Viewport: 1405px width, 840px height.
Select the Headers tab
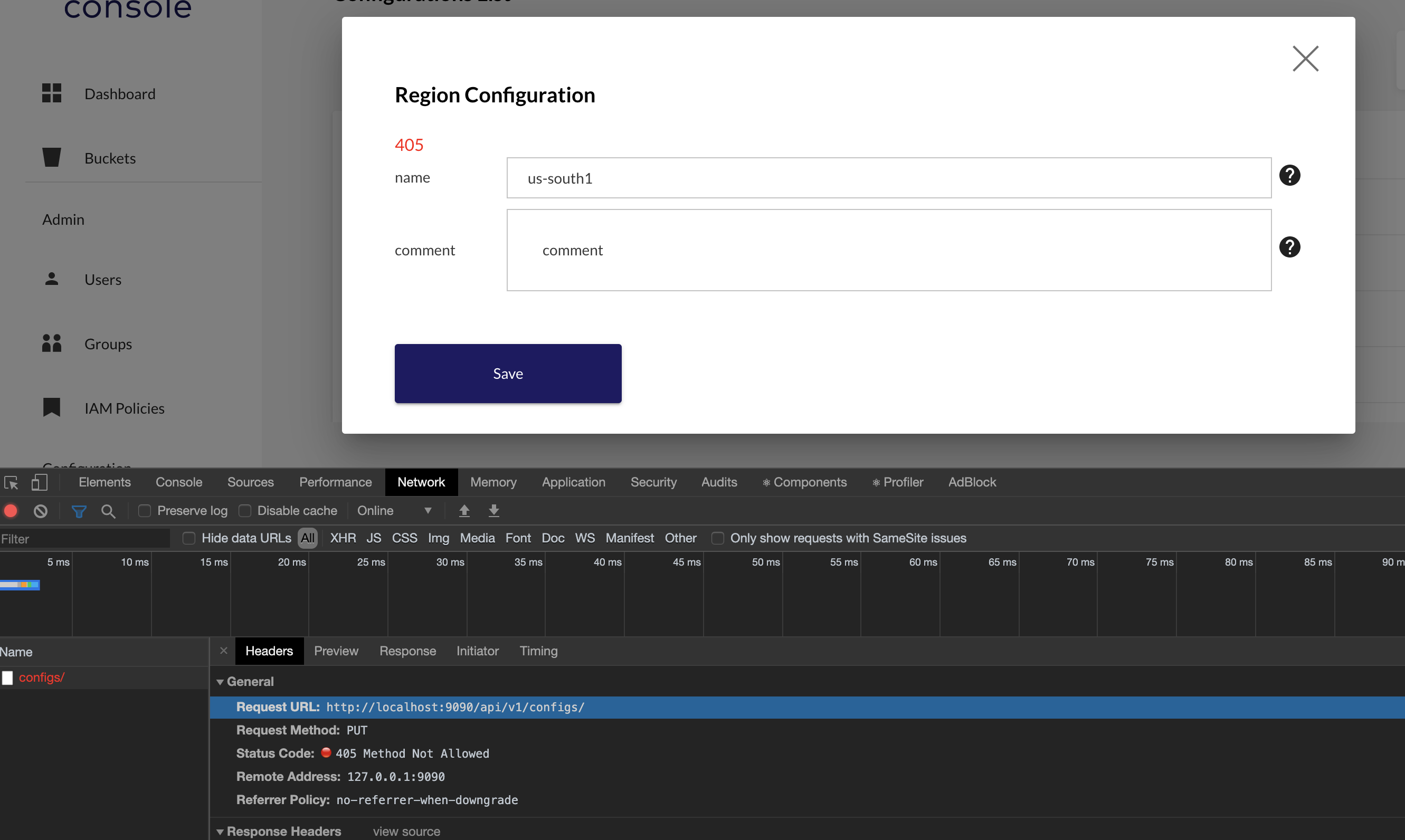pos(270,652)
